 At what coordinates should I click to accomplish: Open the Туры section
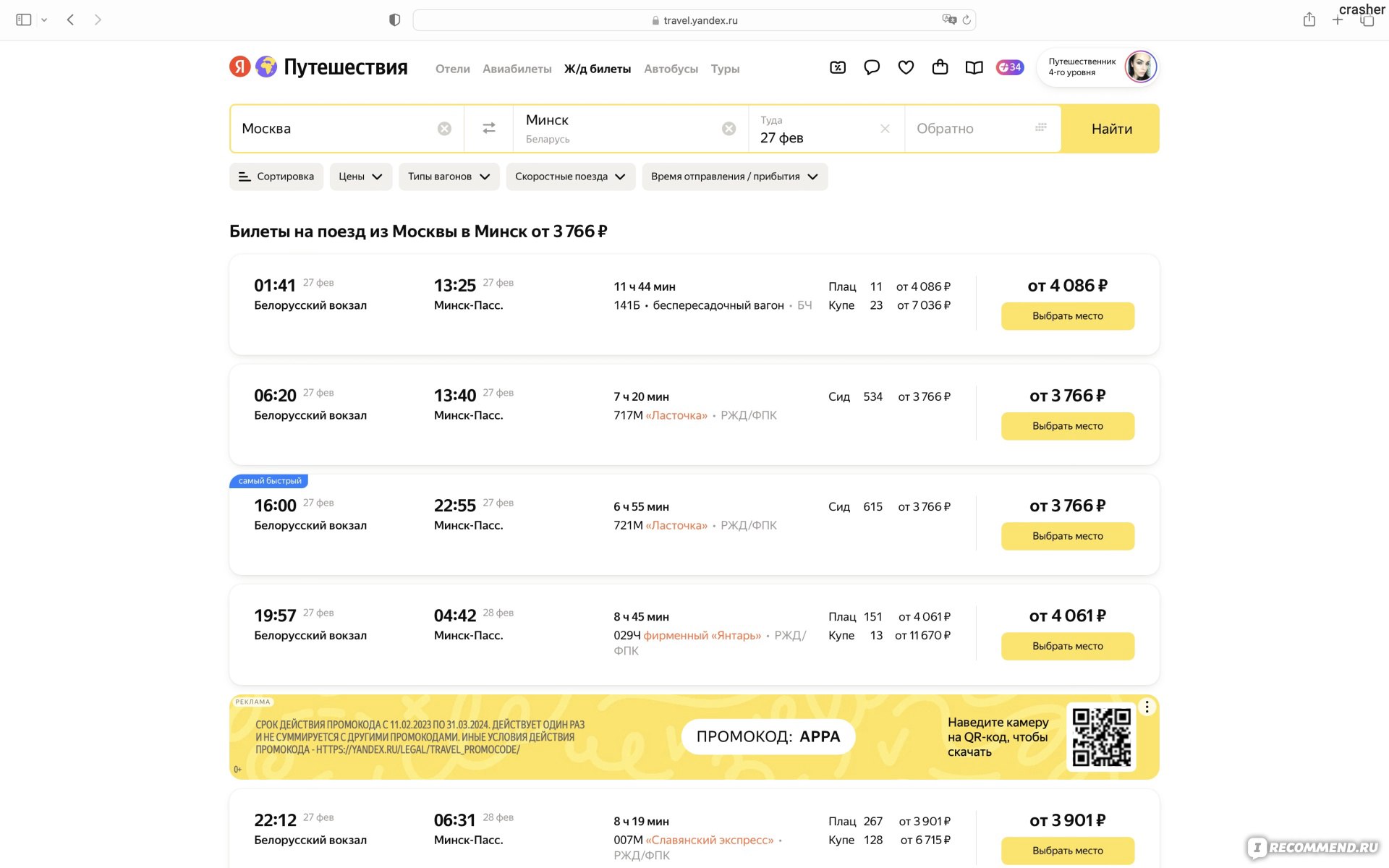(725, 69)
